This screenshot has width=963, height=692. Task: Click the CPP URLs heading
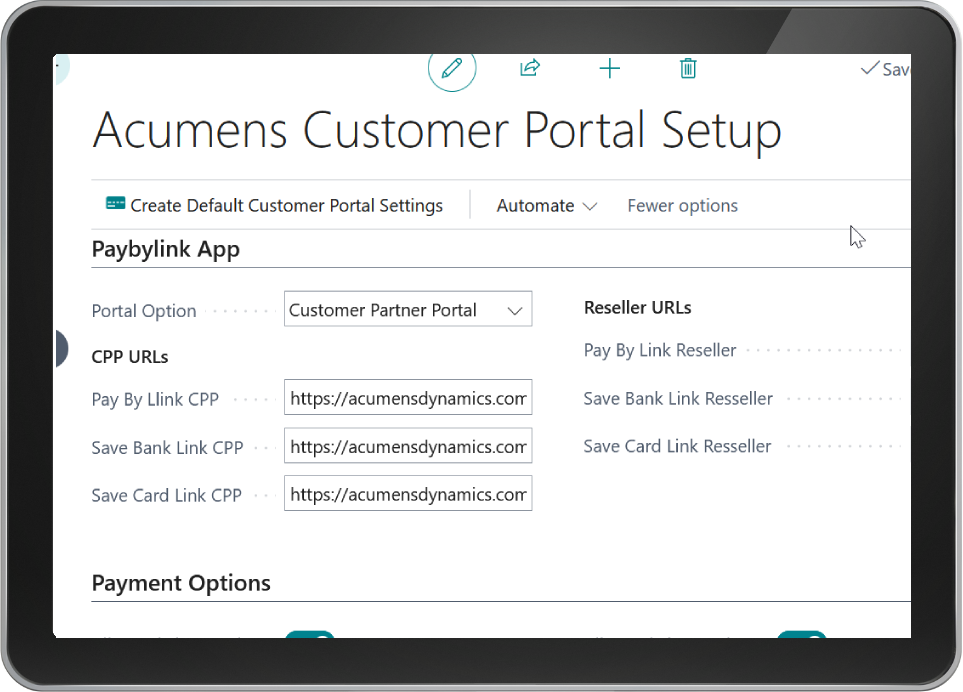point(130,357)
